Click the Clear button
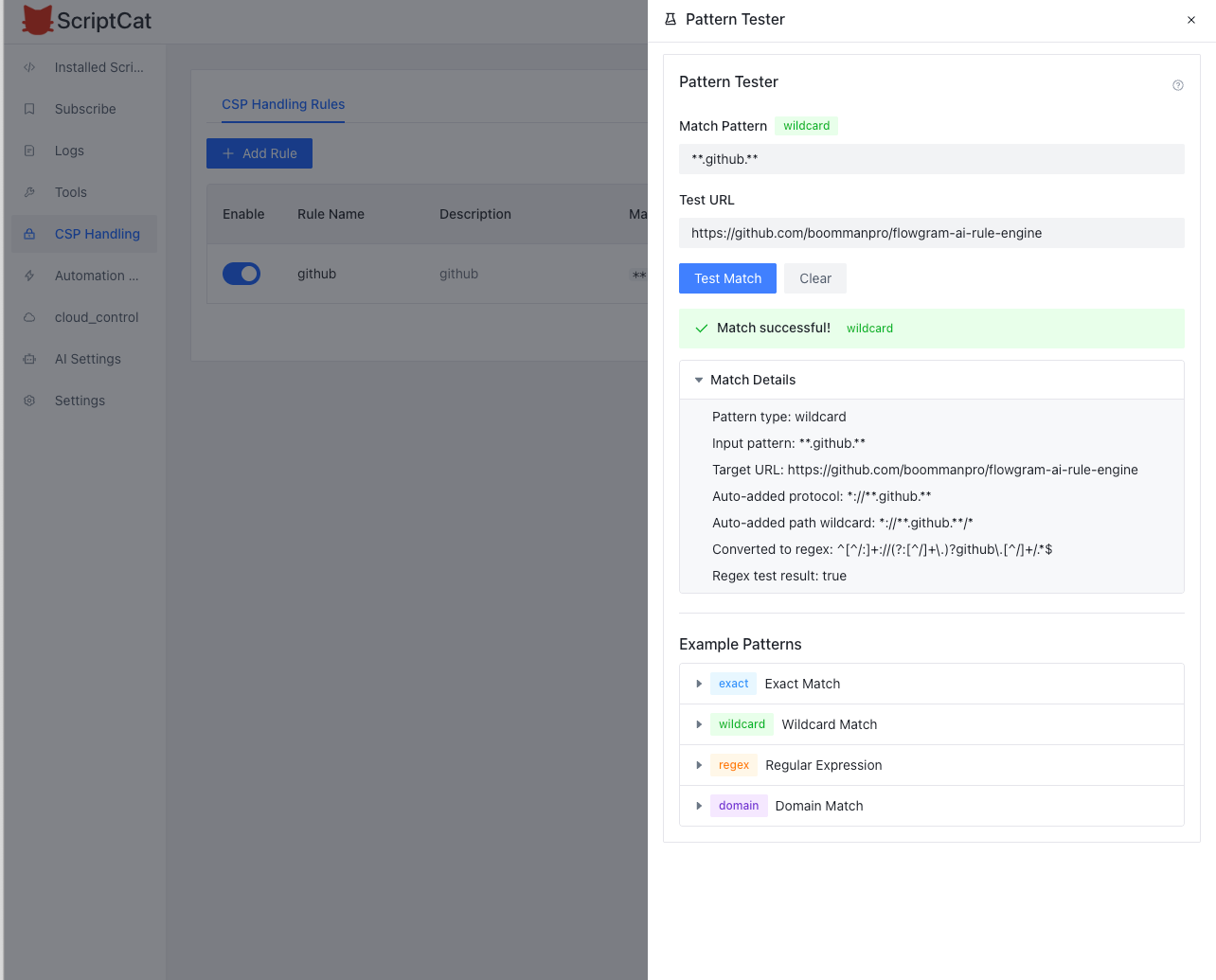The height and width of the screenshot is (980, 1216). (814, 278)
